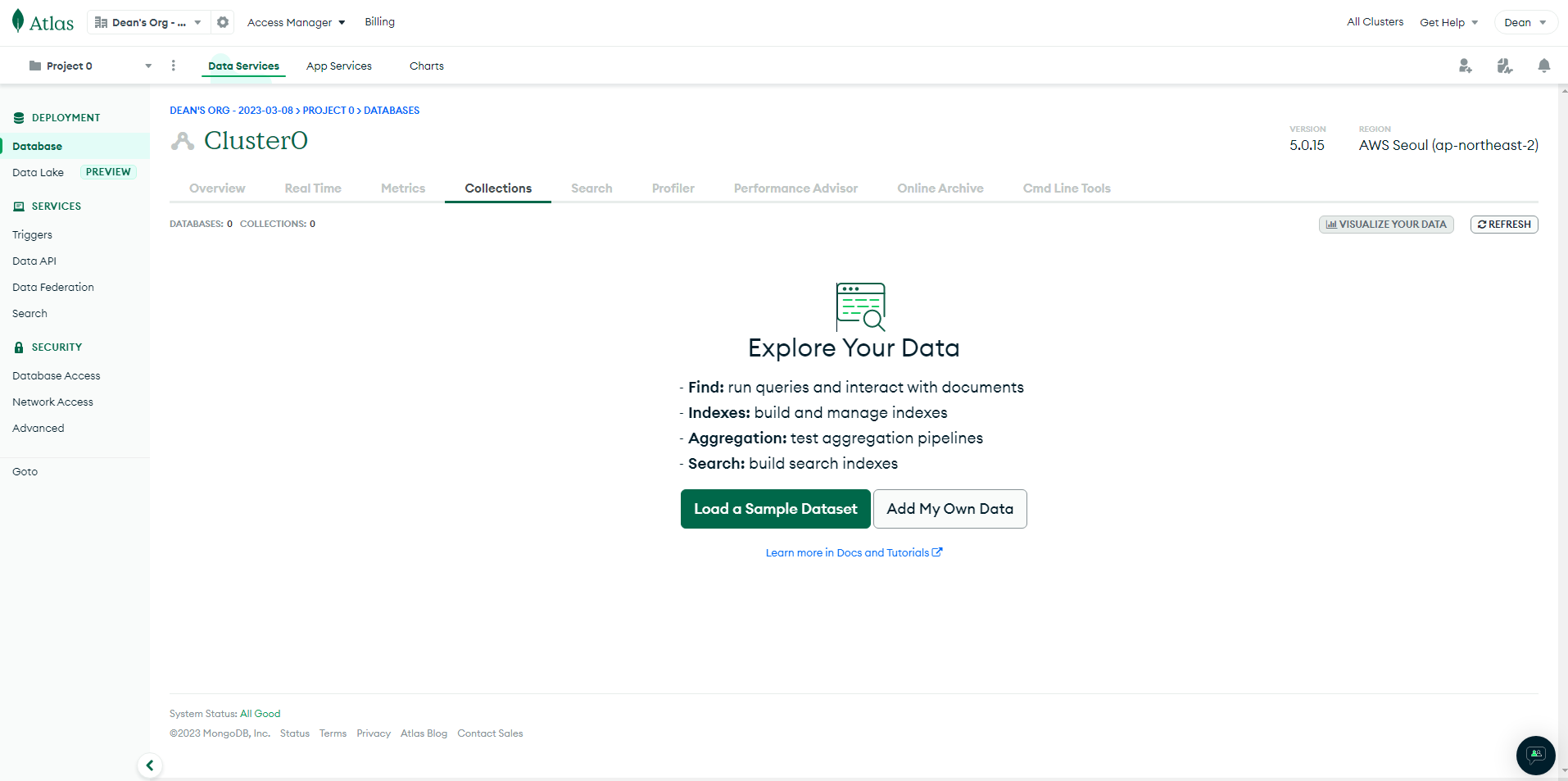1568x781 pixels.
Task: Open the project activity feed icon
Action: coord(1505,66)
